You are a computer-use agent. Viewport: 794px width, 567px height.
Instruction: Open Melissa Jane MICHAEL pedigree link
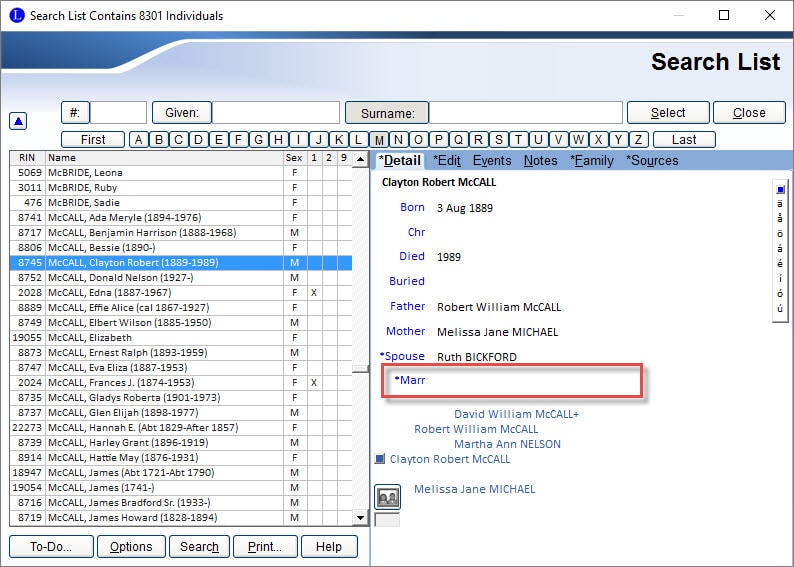point(474,489)
